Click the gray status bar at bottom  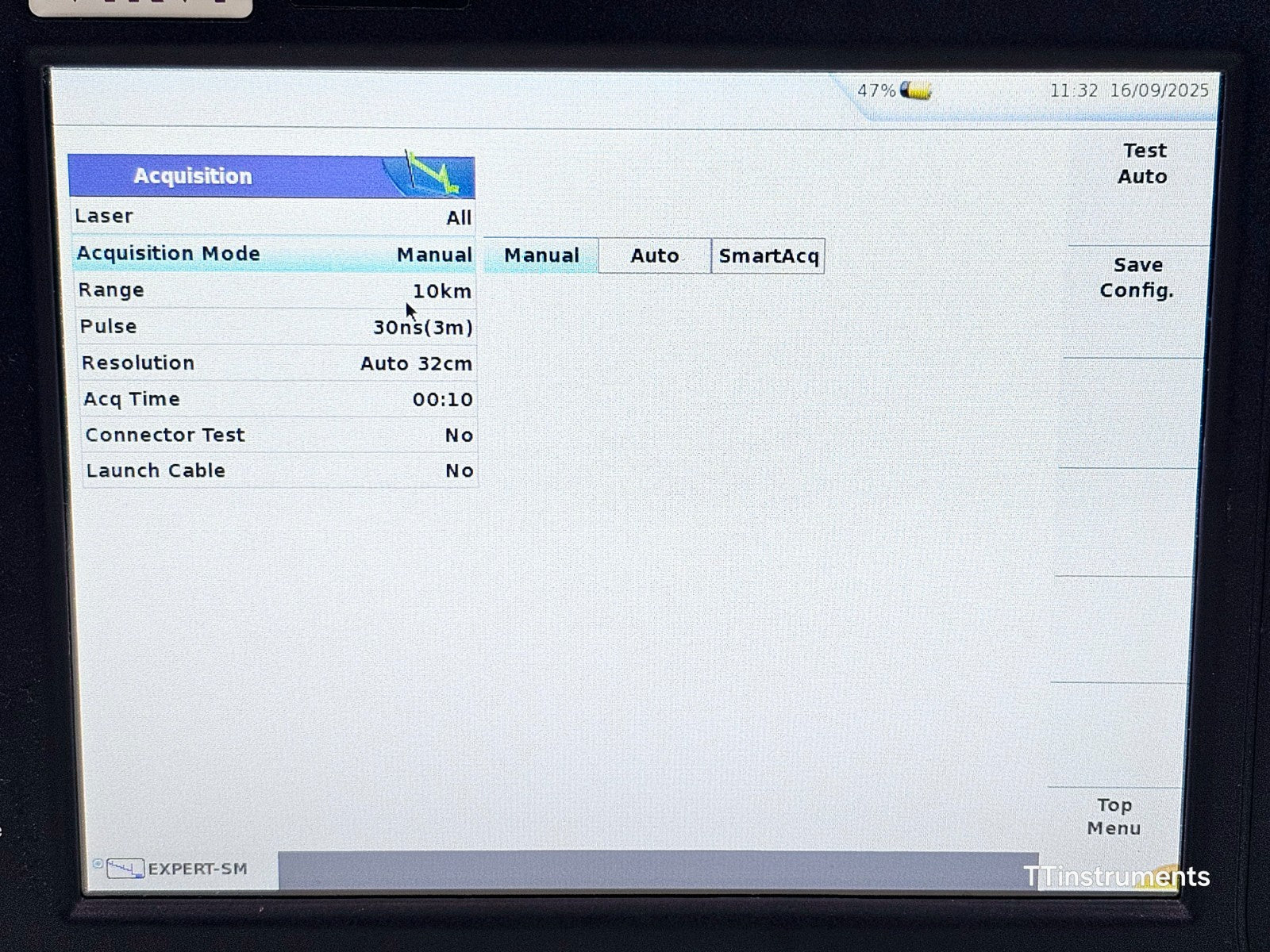tap(651, 870)
